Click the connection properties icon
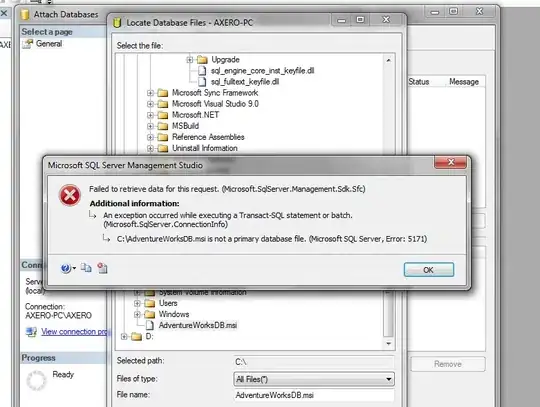Viewport: 540px width, 407px height. [x=31, y=332]
